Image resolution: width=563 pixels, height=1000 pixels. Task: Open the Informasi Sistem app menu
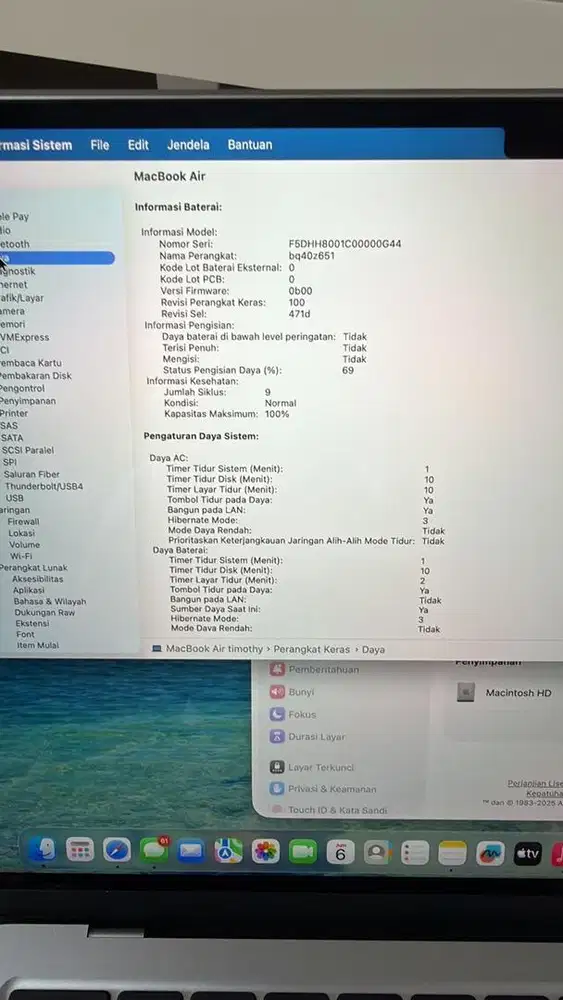click(36, 145)
